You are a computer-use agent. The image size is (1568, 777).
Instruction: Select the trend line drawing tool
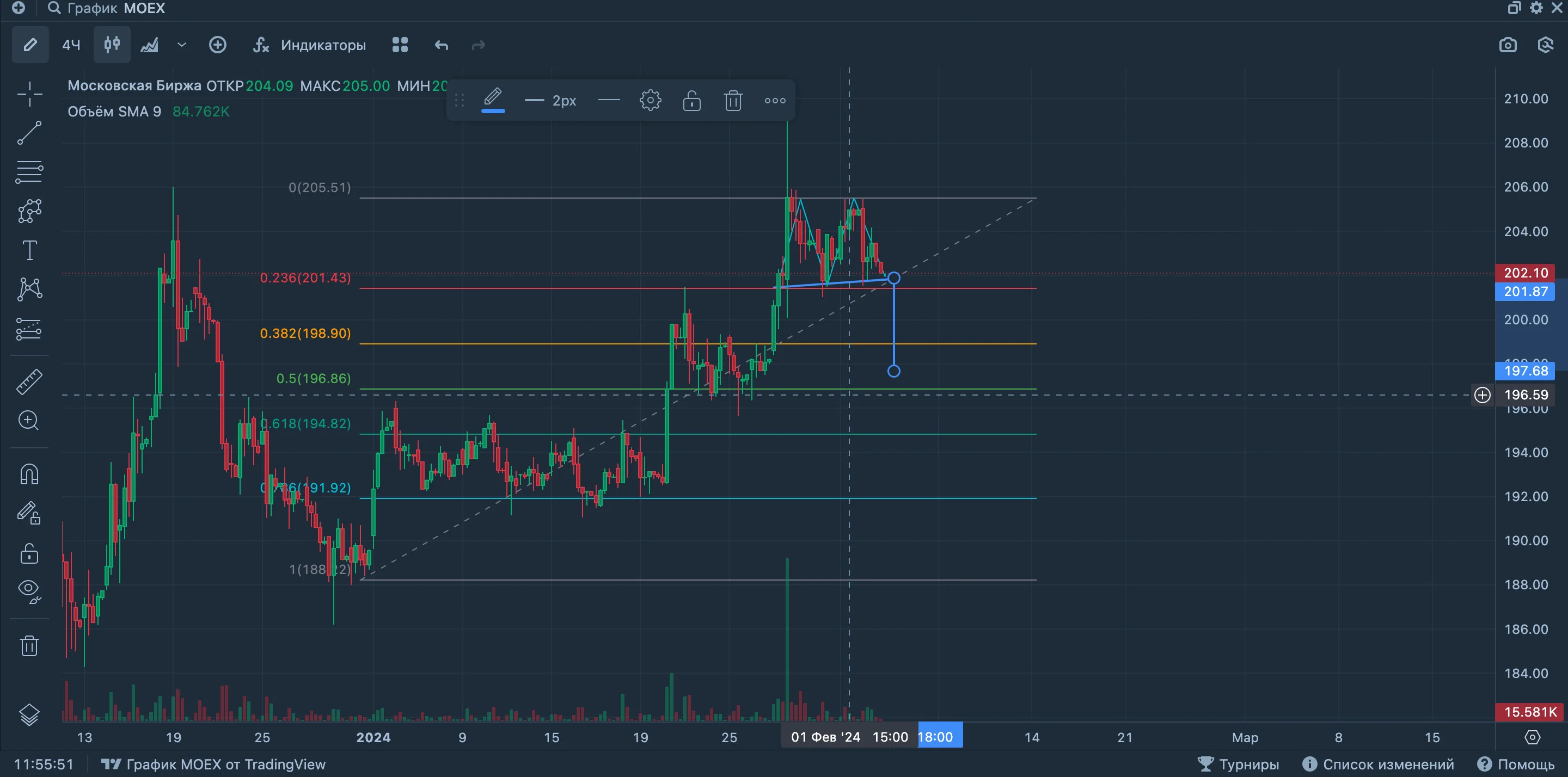[x=29, y=133]
